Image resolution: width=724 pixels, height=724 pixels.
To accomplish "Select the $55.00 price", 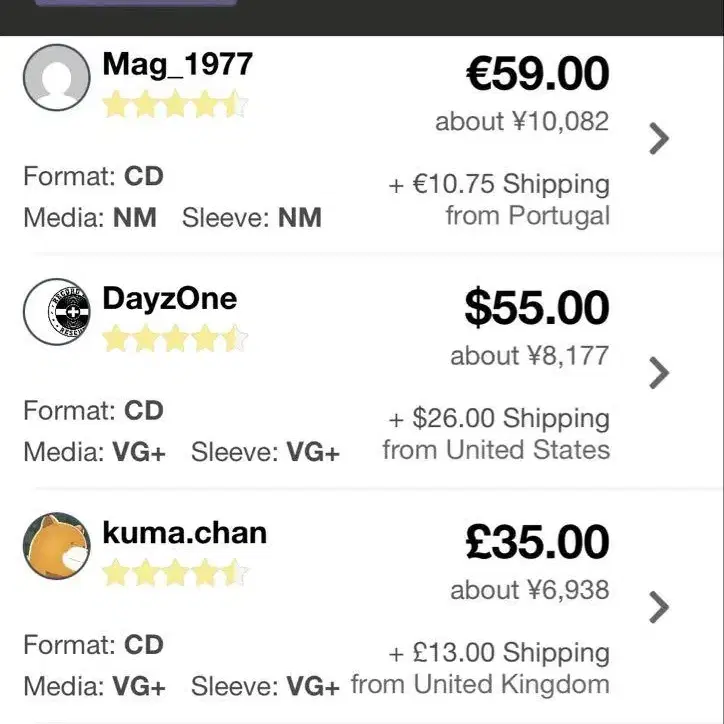I will tap(537, 308).
